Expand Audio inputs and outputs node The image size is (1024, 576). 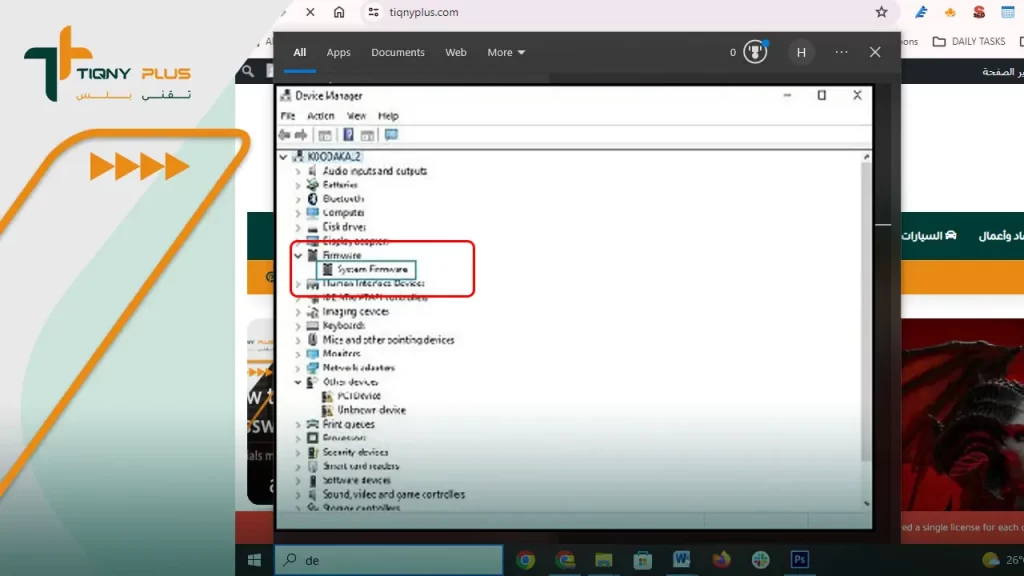(298, 171)
